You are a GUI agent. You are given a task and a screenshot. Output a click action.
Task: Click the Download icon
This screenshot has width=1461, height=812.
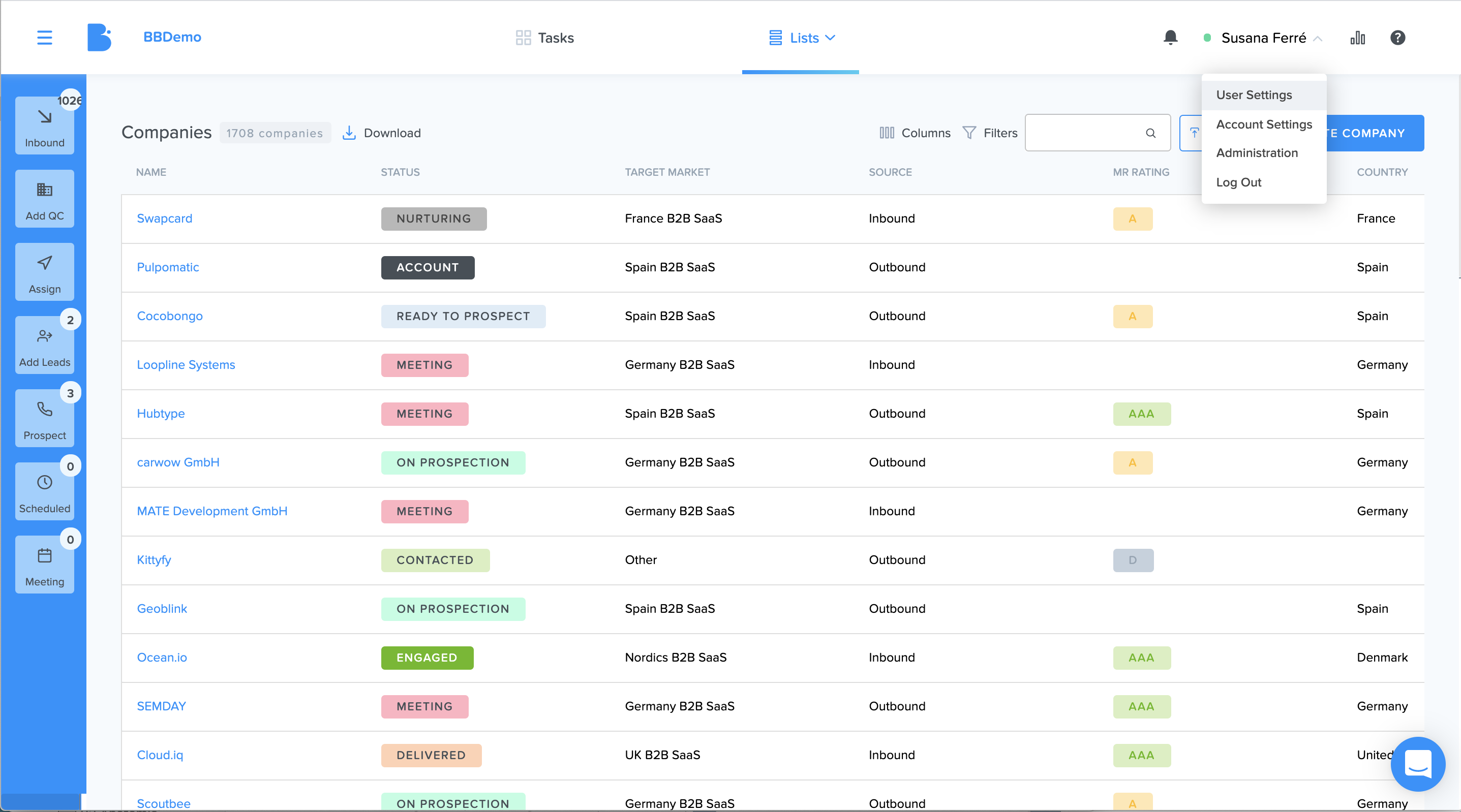point(349,133)
